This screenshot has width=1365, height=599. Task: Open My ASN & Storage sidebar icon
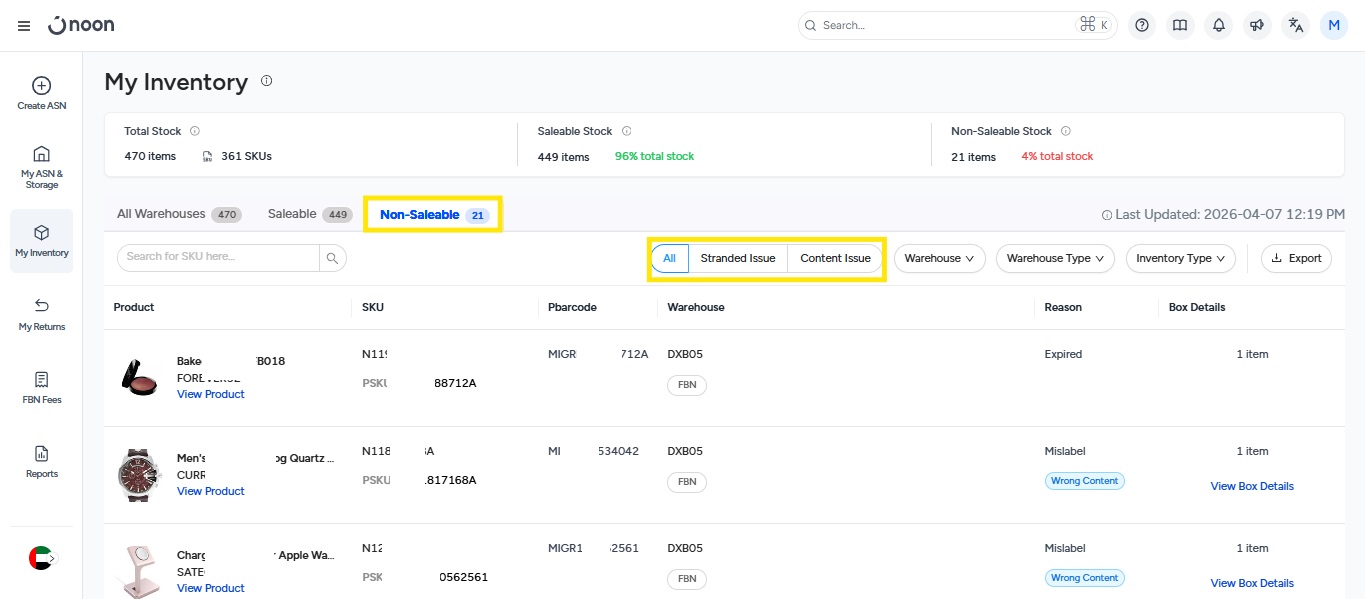point(42,154)
